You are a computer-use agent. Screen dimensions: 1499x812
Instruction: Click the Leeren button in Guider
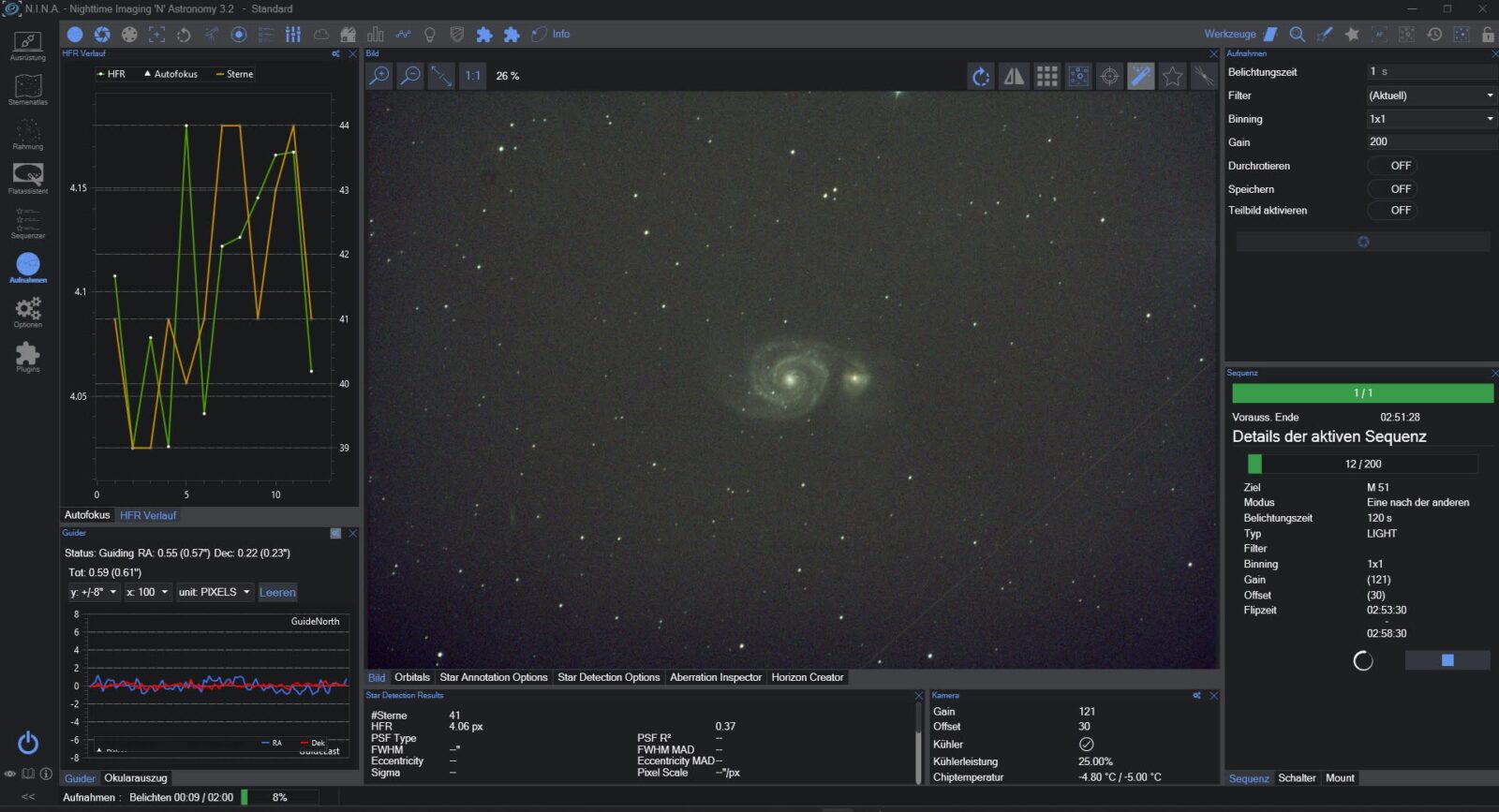(x=277, y=592)
